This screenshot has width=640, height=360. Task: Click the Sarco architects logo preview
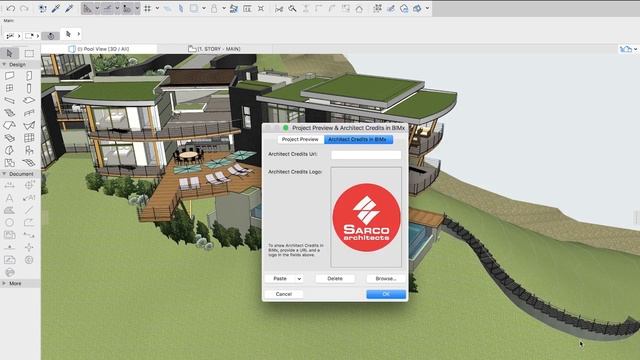(366, 217)
